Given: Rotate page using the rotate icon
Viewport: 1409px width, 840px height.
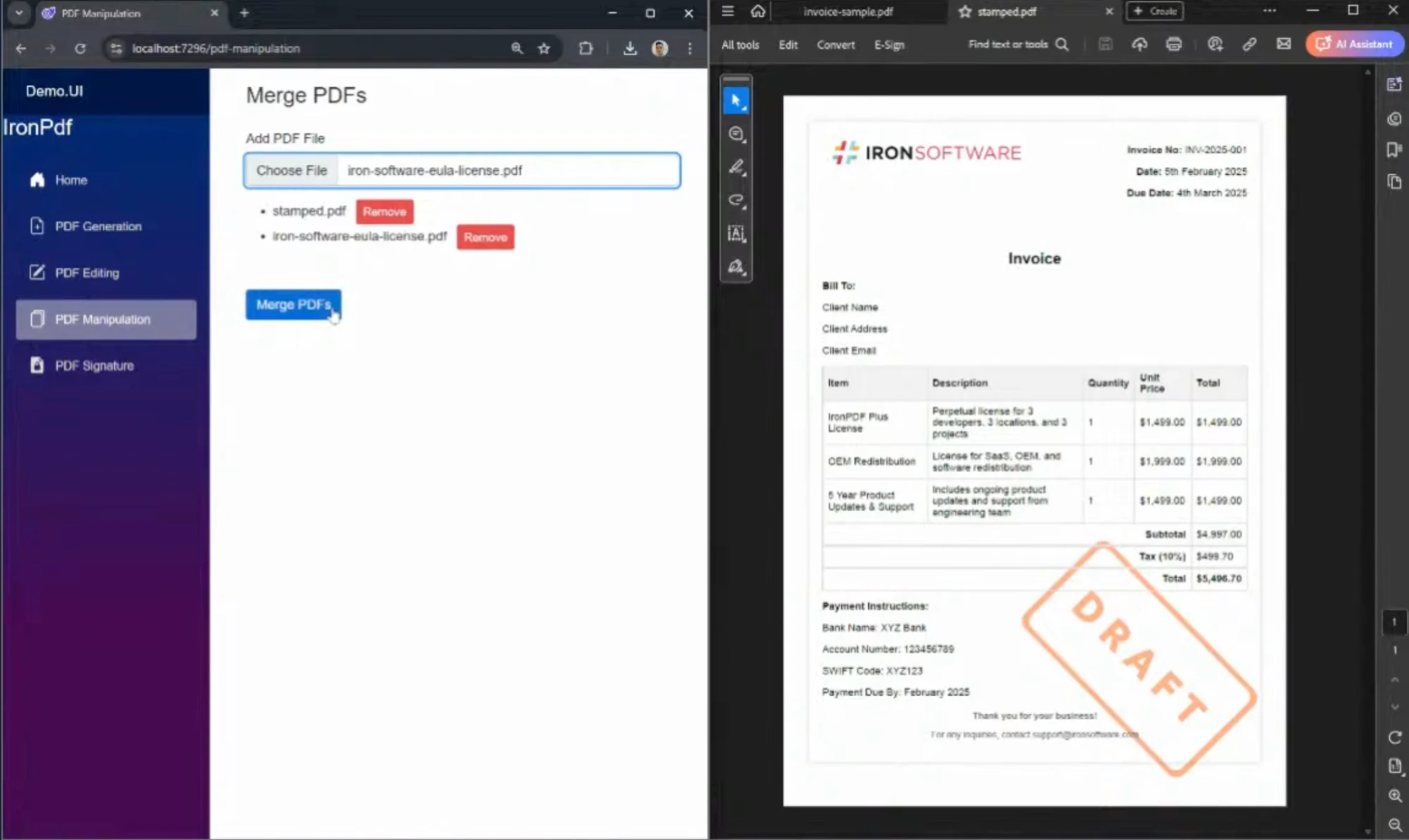Looking at the screenshot, I should click(1394, 737).
